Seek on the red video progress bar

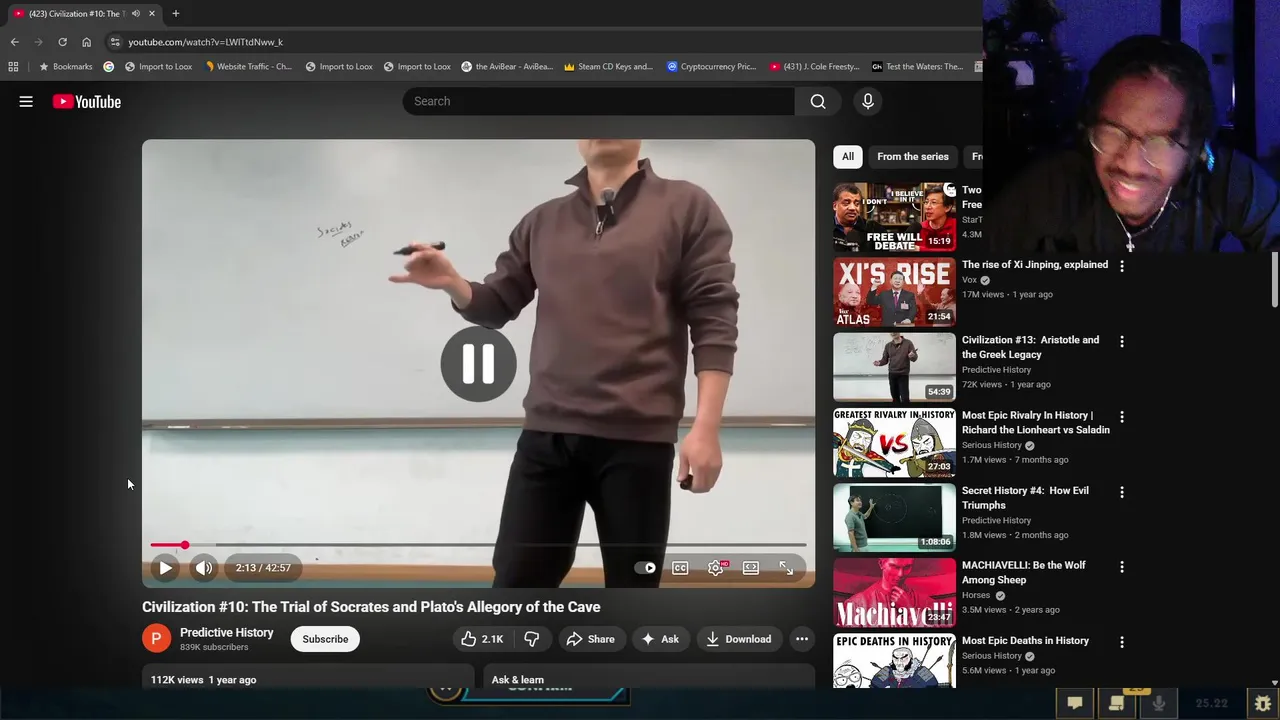click(478, 545)
